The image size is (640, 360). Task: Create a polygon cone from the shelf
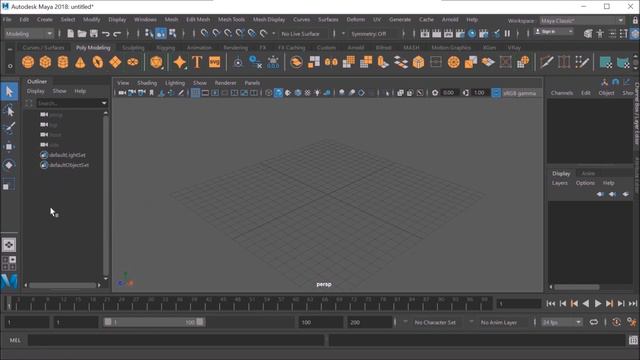click(80, 62)
